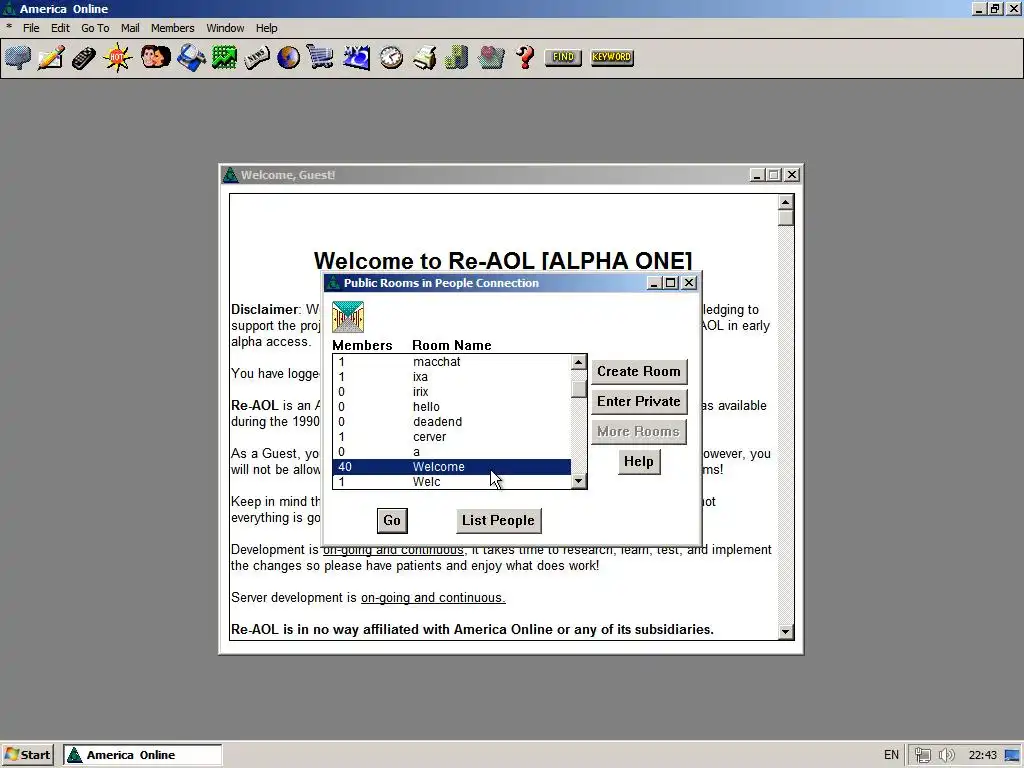1024x768 pixels.
Task: Click Welcome window scrollbar up arrow
Action: click(786, 202)
